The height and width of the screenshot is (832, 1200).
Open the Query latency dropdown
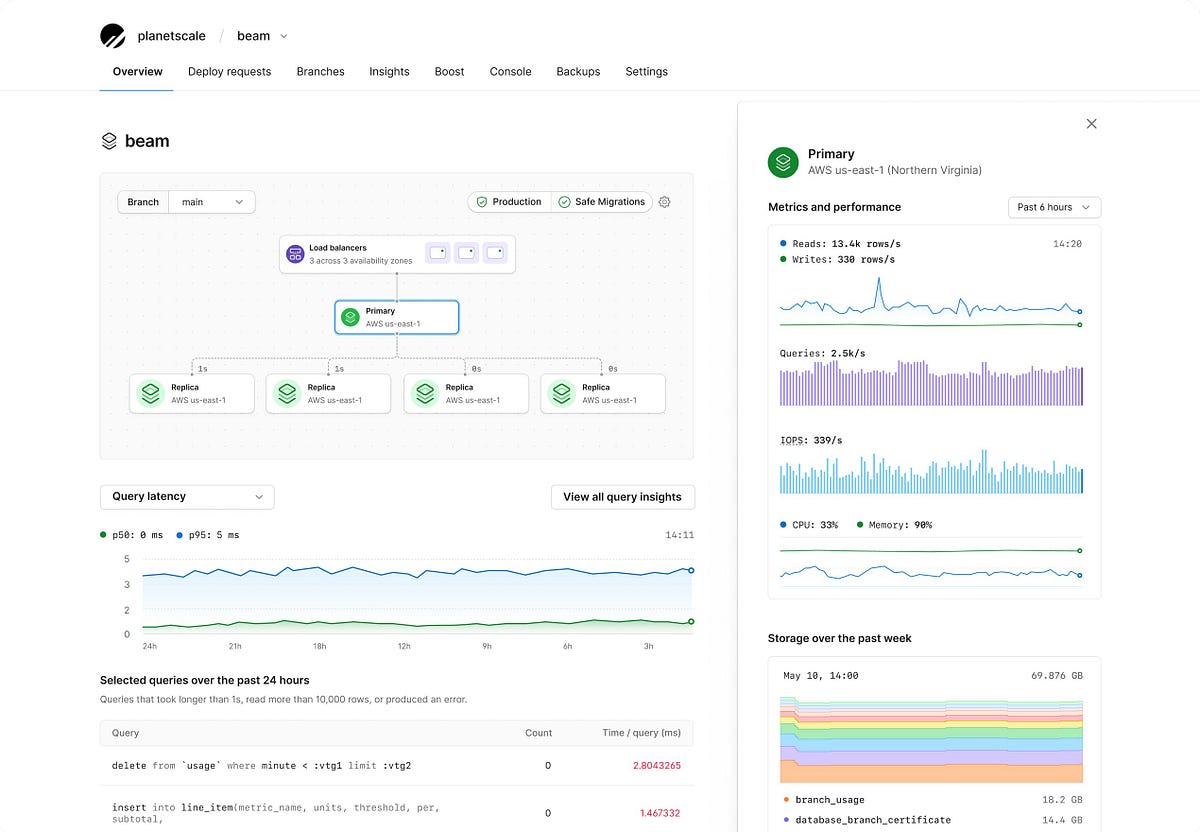pyautogui.click(x=186, y=497)
